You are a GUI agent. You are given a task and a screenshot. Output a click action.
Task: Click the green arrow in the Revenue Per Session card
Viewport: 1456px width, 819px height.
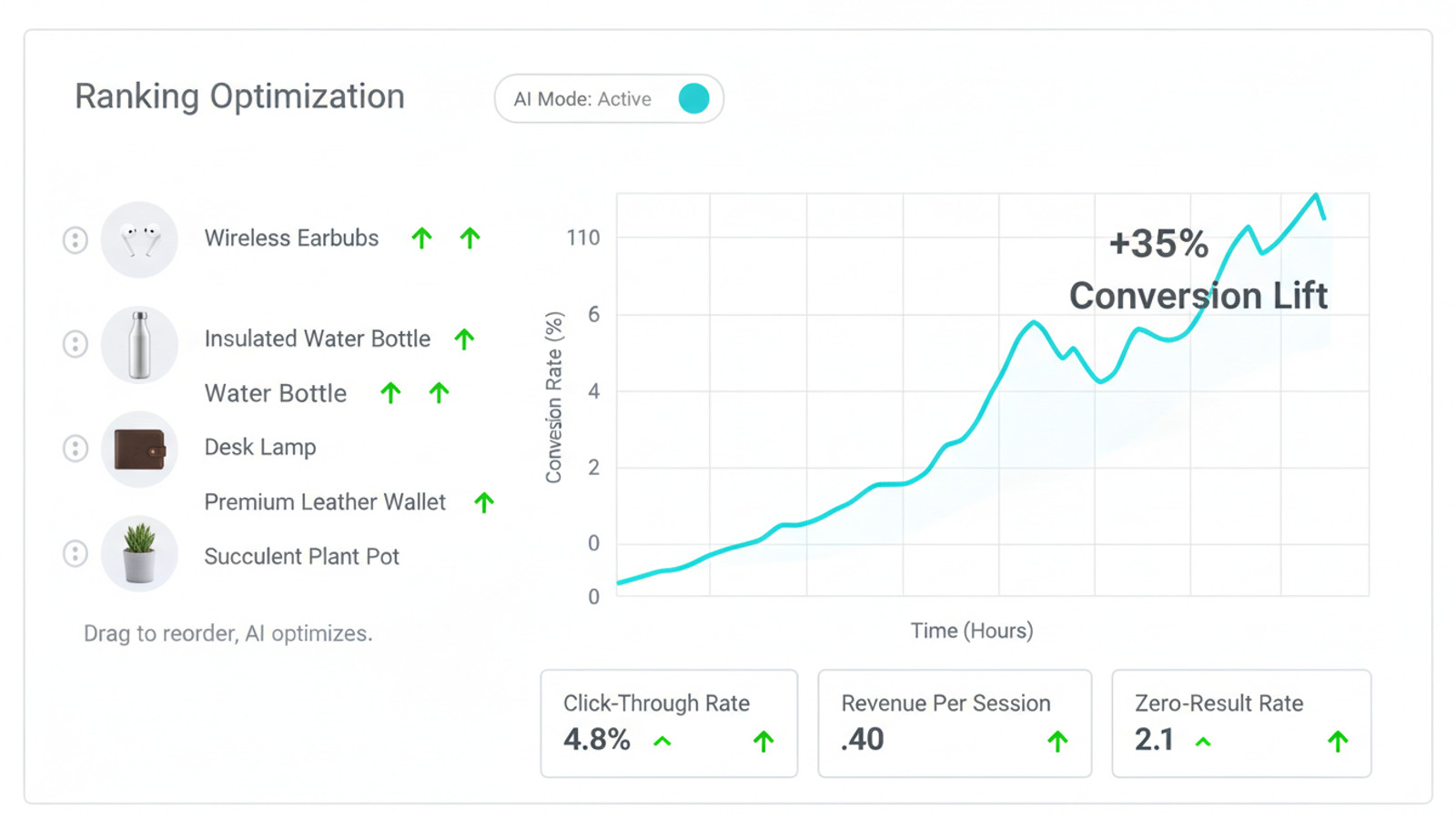[x=1057, y=742]
